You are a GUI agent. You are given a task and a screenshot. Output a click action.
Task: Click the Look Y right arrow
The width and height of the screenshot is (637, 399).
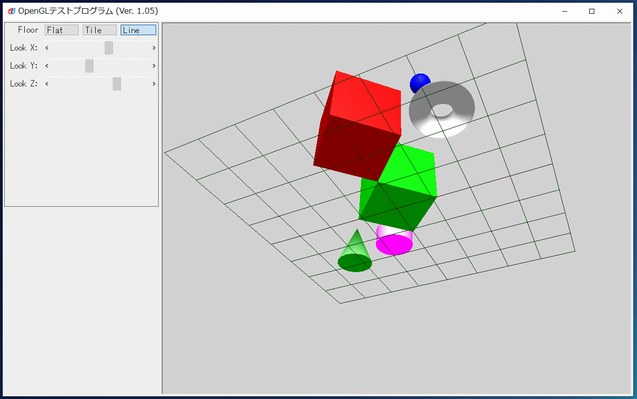[154, 66]
